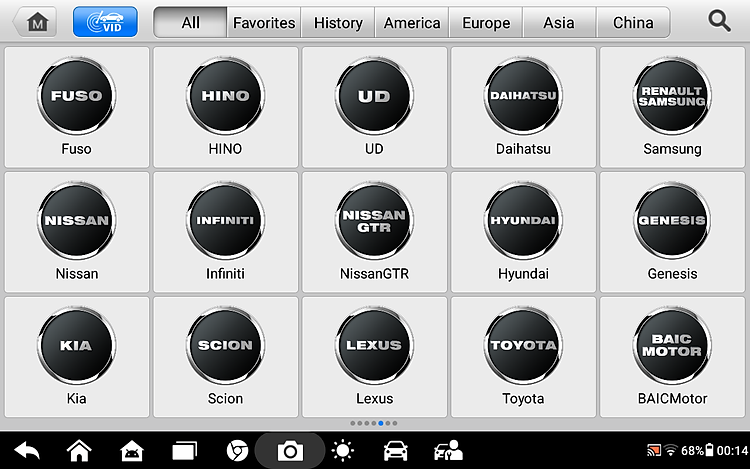The image size is (750, 469).
Task: Select the Renault Samsung brand
Action: click(672, 107)
